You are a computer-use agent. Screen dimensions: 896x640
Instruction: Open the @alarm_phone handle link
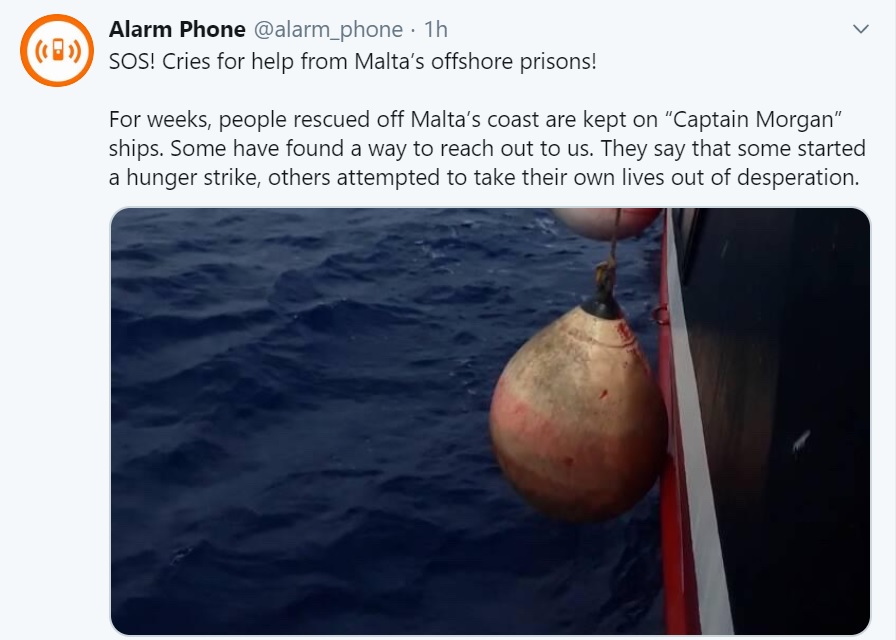(328, 30)
